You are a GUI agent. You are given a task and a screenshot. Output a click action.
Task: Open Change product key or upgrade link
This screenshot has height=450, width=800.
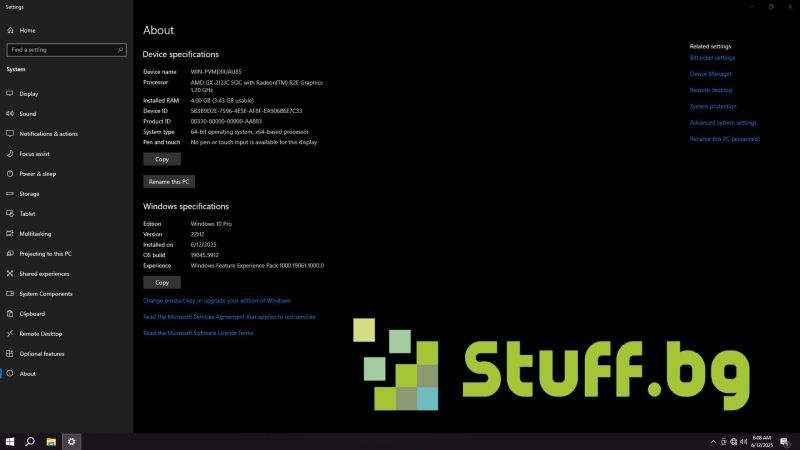pos(216,300)
